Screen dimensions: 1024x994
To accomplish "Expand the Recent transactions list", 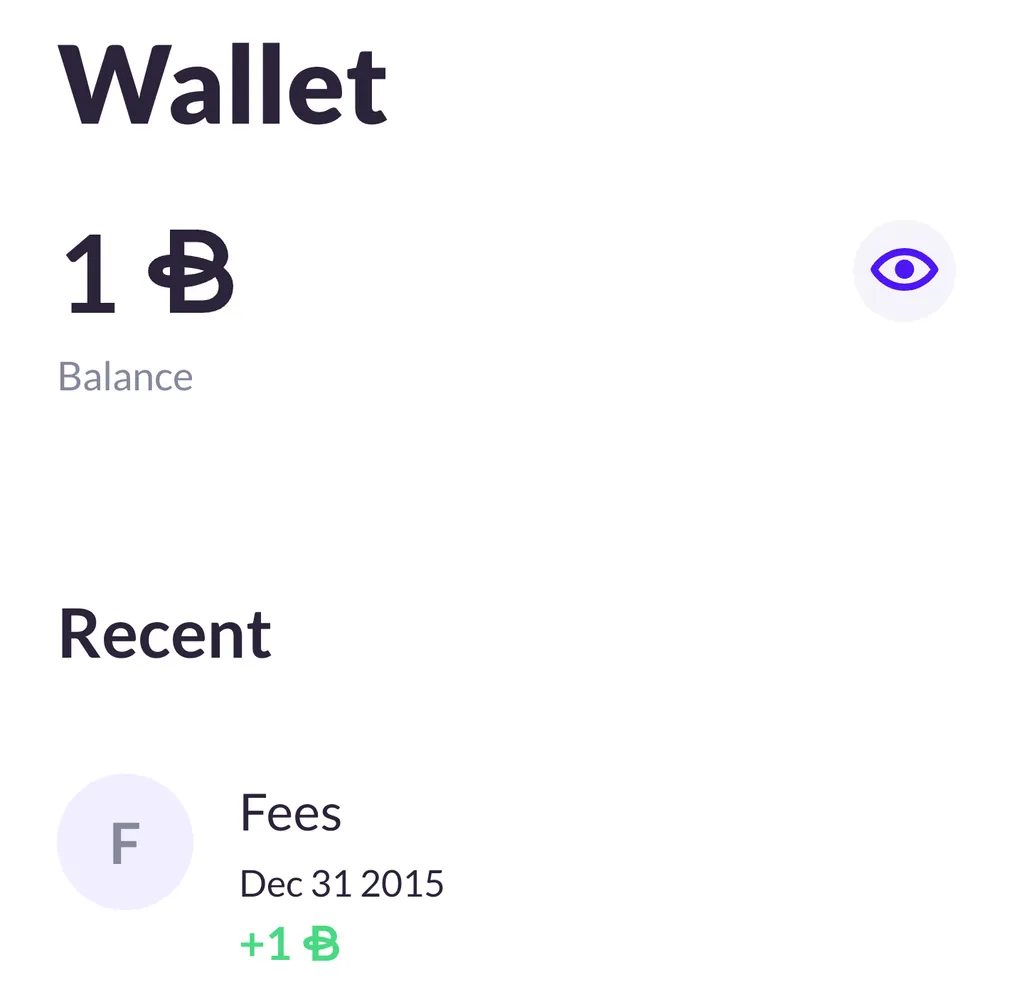I will [165, 632].
